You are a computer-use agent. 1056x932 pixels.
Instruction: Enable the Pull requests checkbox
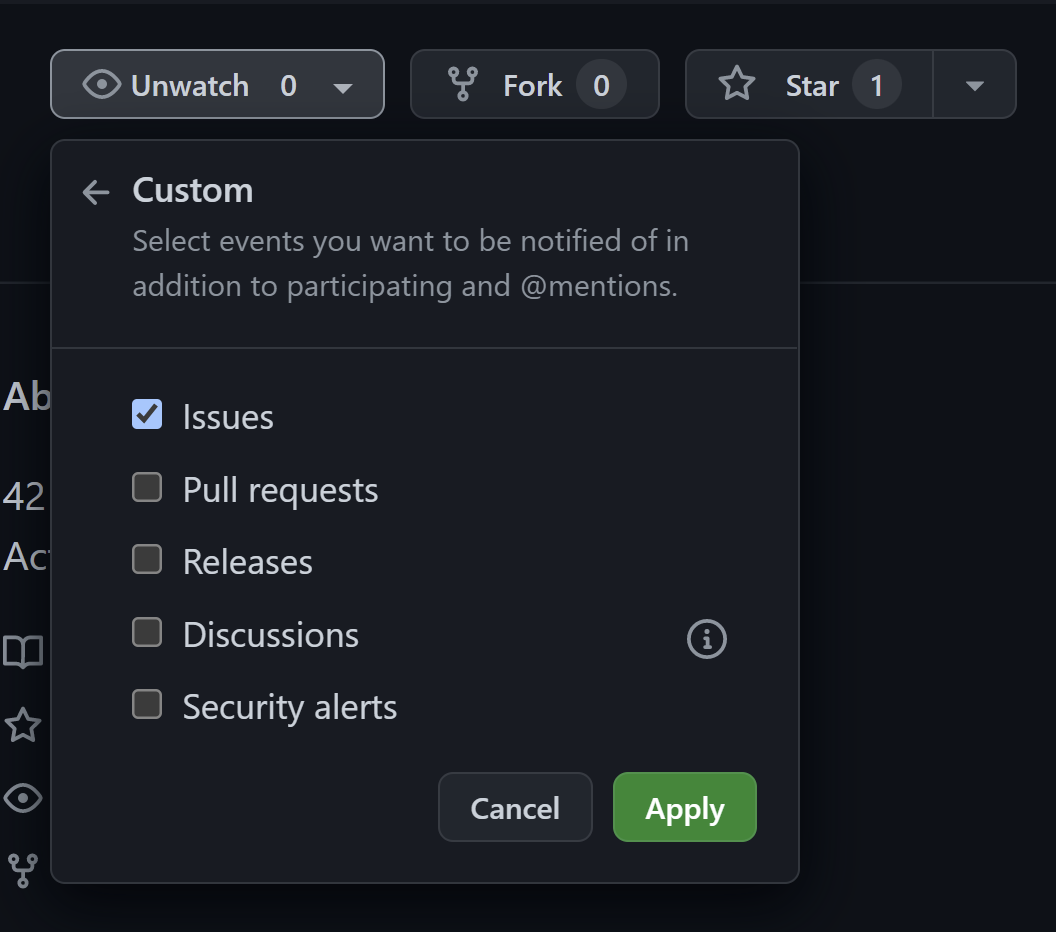pyautogui.click(x=147, y=488)
